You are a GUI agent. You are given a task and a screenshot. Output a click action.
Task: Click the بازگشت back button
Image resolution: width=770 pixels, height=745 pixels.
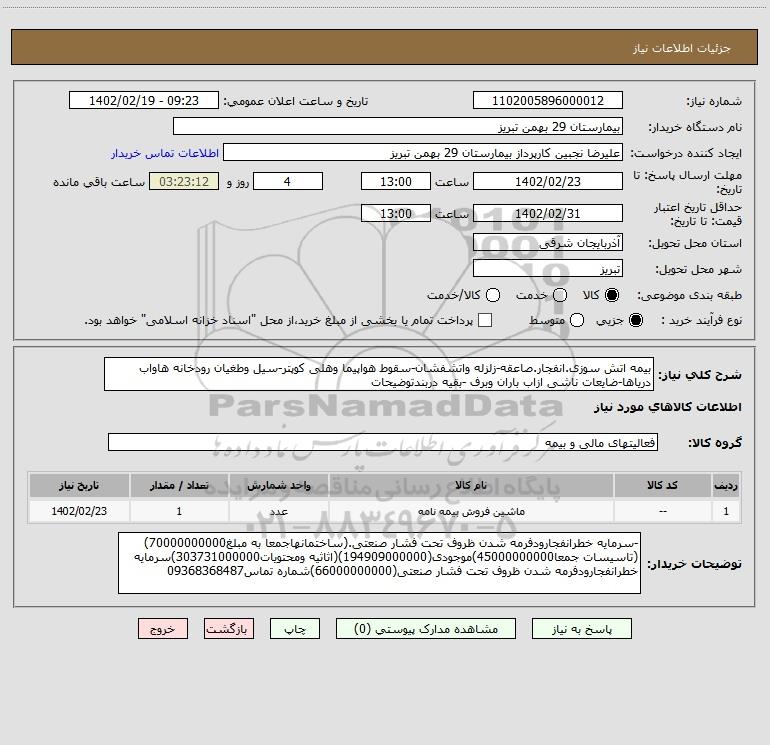[x=229, y=629]
